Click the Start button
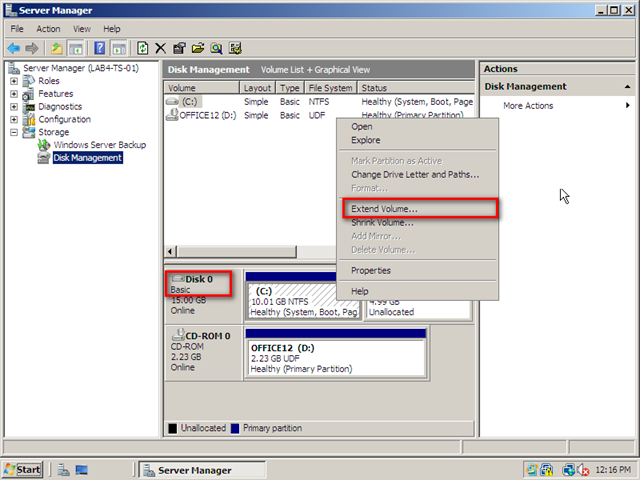 (22, 470)
